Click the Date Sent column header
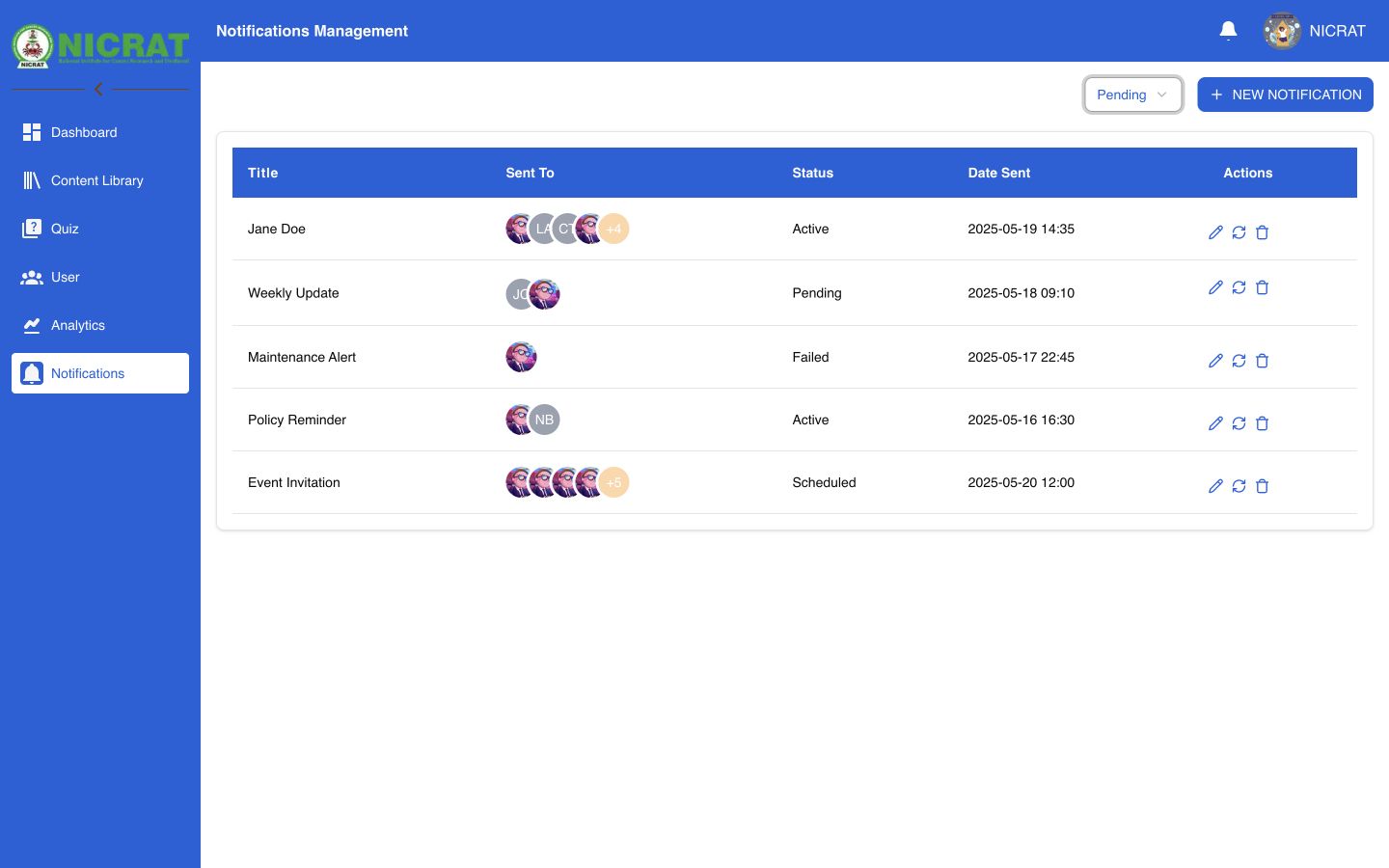 [x=999, y=173]
